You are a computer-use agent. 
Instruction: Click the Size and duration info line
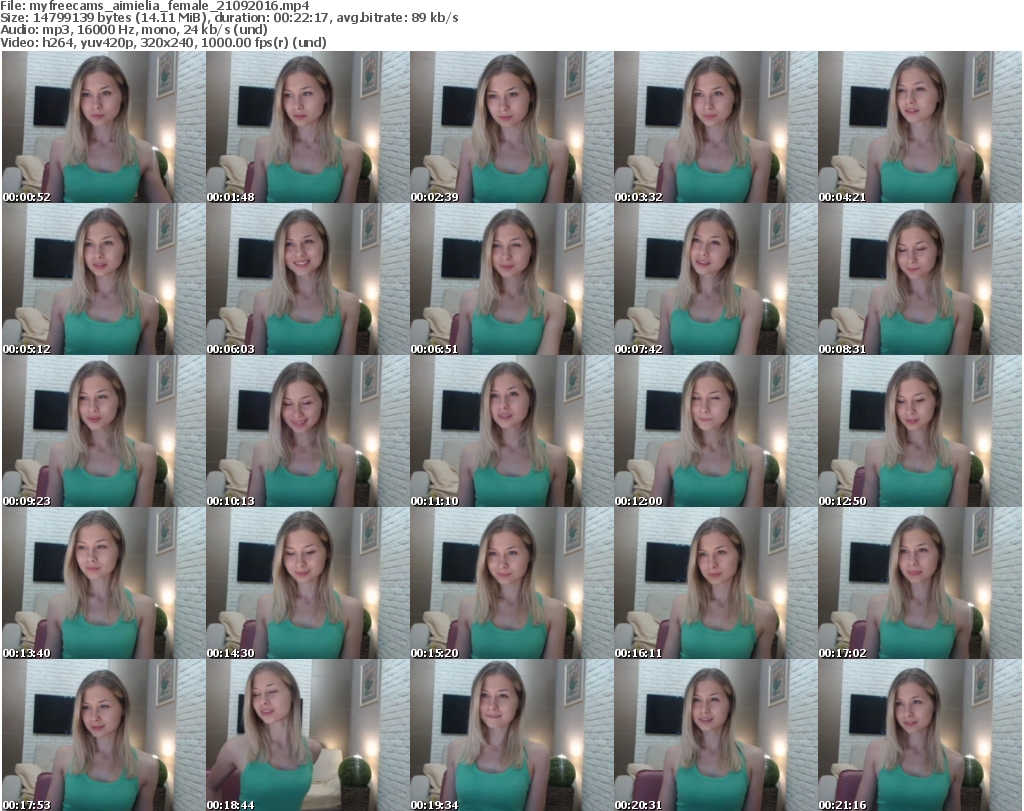click(x=229, y=18)
